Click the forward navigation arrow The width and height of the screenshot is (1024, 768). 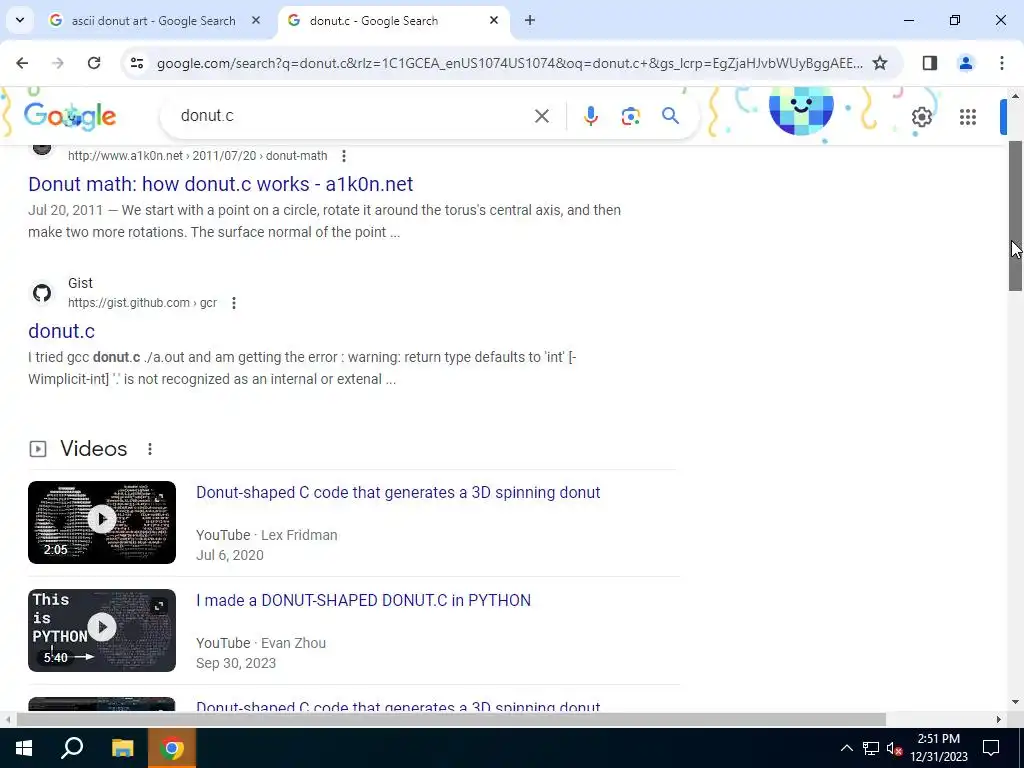[58, 63]
